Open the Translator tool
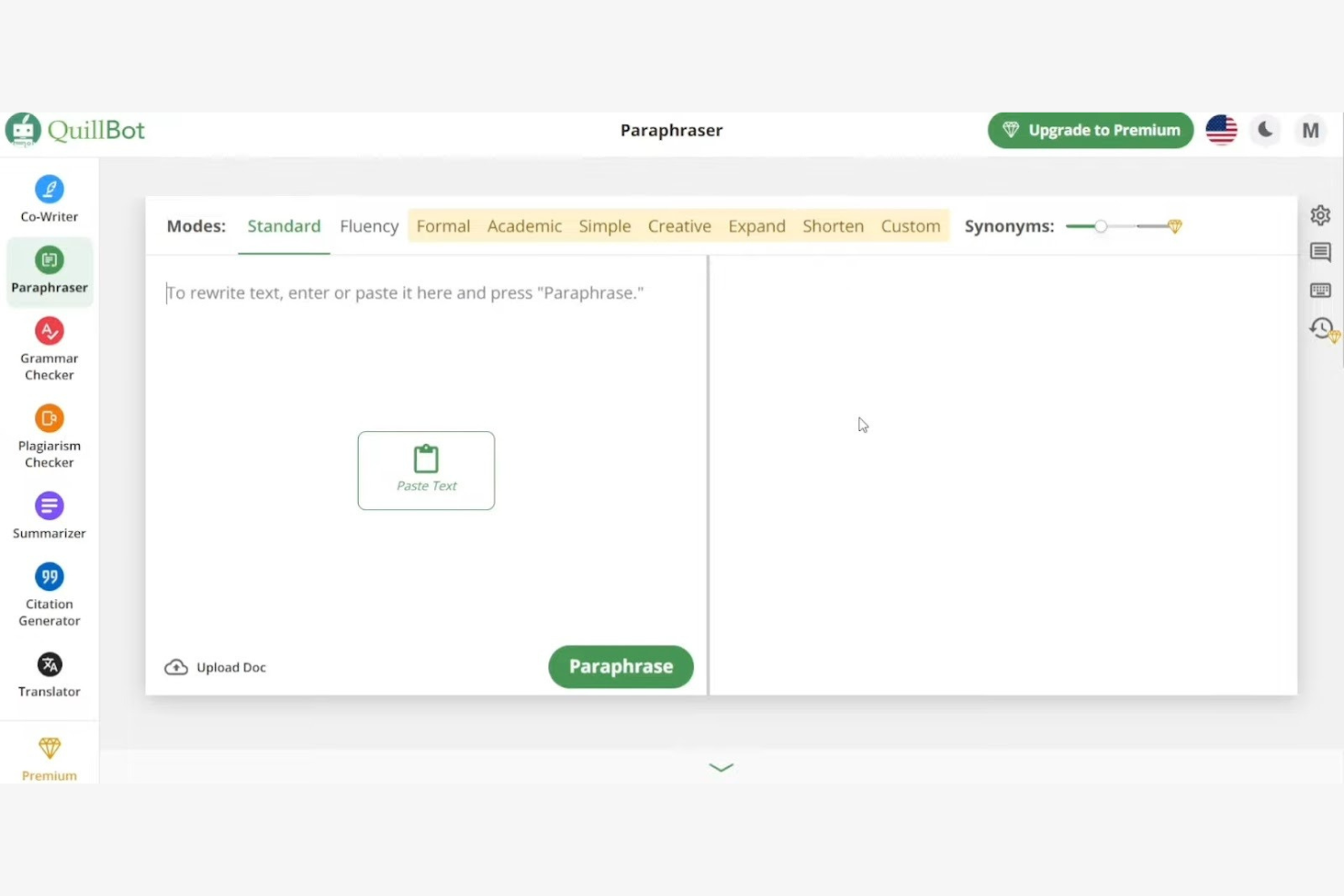Viewport: 1344px width, 896px height. tap(49, 674)
